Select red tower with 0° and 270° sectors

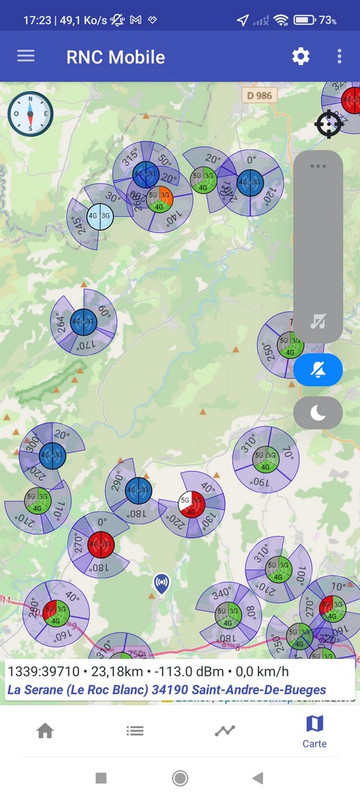tap(101, 544)
